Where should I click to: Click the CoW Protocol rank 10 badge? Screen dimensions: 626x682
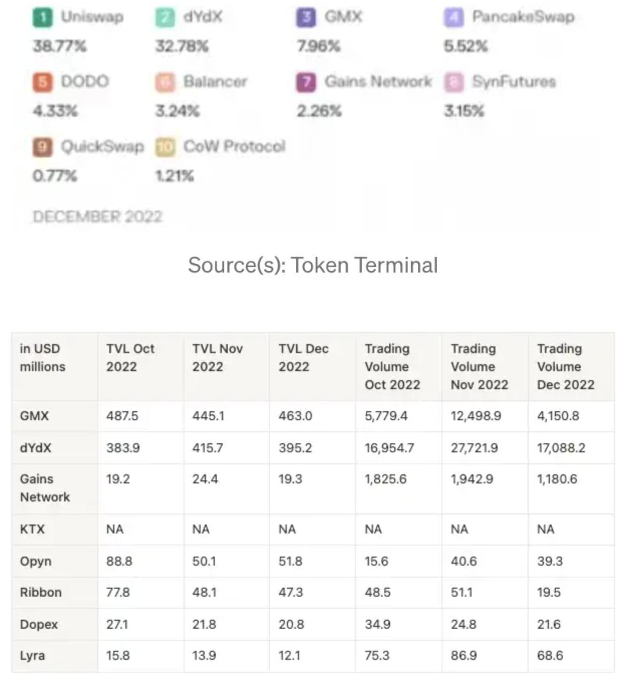tap(165, 147)
